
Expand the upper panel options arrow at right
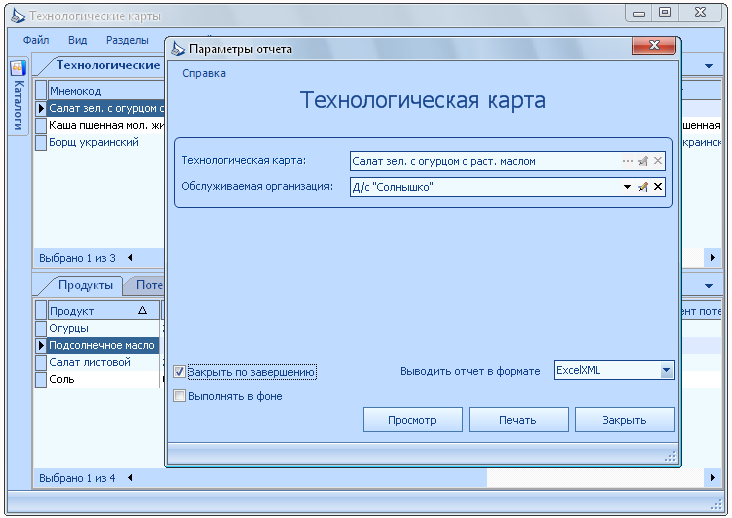709,66
